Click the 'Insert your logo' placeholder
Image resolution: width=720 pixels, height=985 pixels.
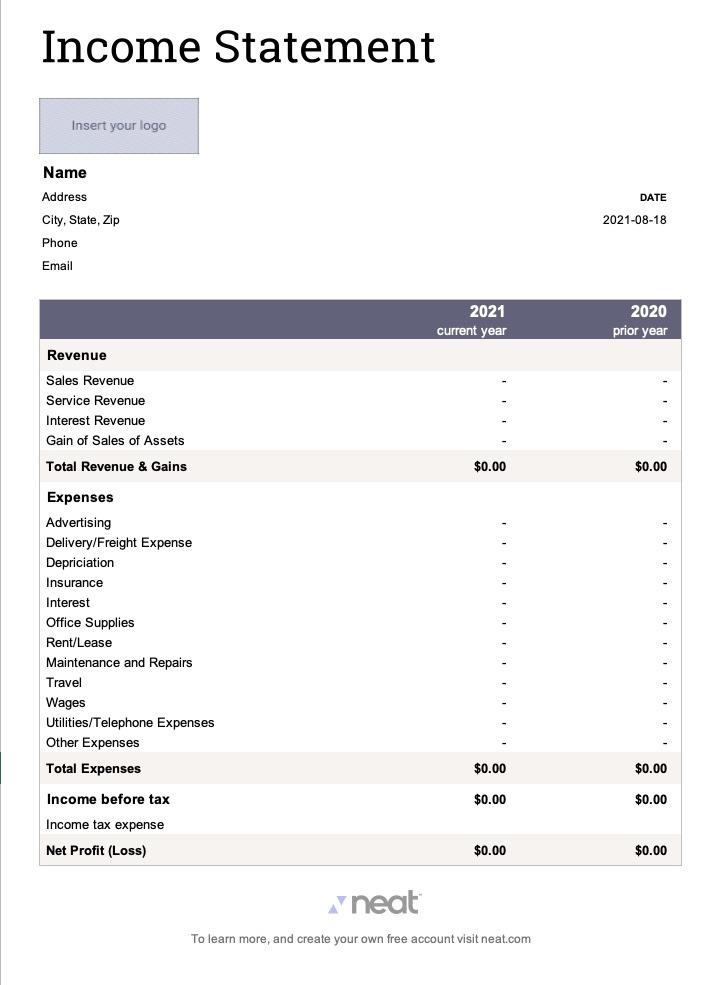point(119,126)
